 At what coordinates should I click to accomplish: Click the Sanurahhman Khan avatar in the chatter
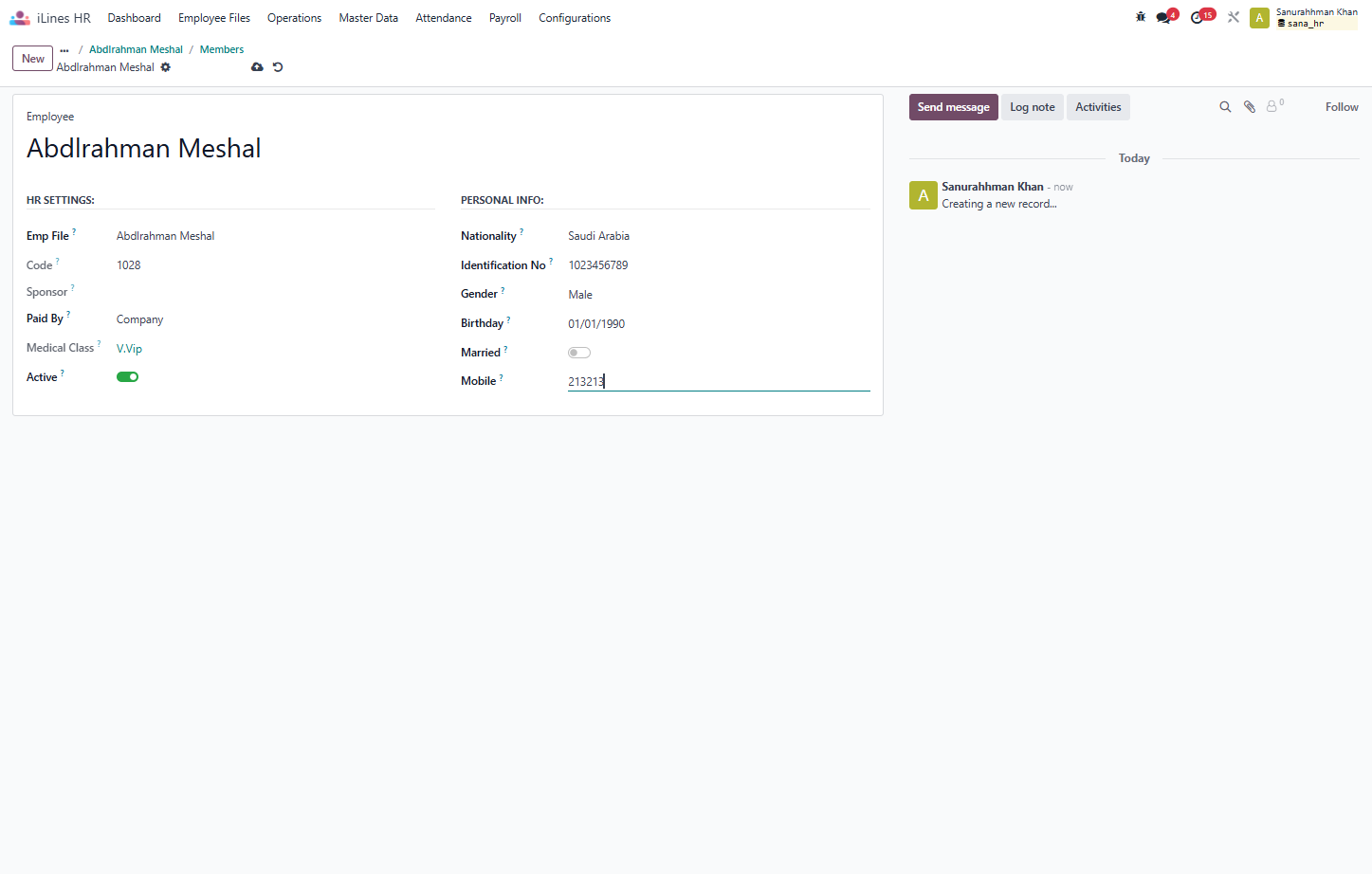click(924, 195)
